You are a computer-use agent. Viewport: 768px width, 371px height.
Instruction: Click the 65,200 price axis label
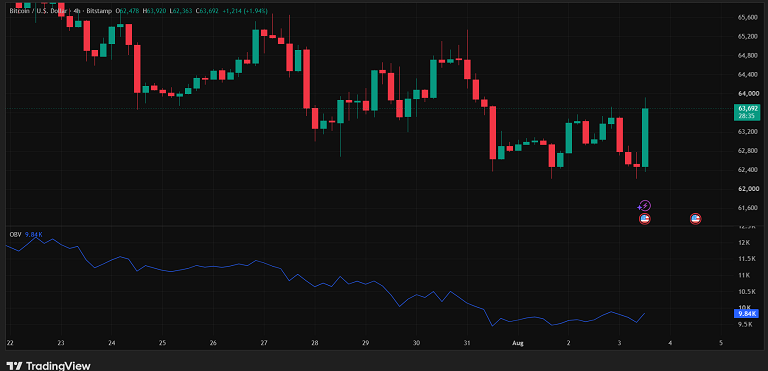pos(748,37)
